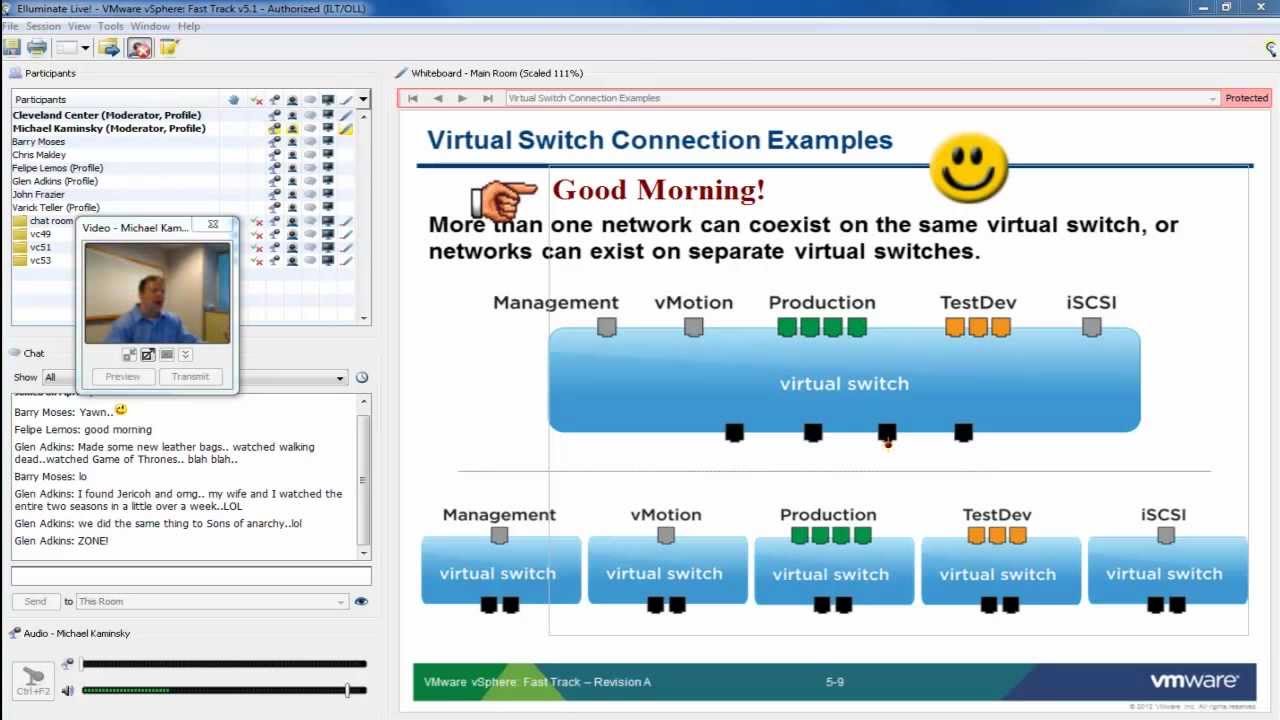The image size is (1280, 720).
Task: Click the chat permission column header
Action: (310, 100)
